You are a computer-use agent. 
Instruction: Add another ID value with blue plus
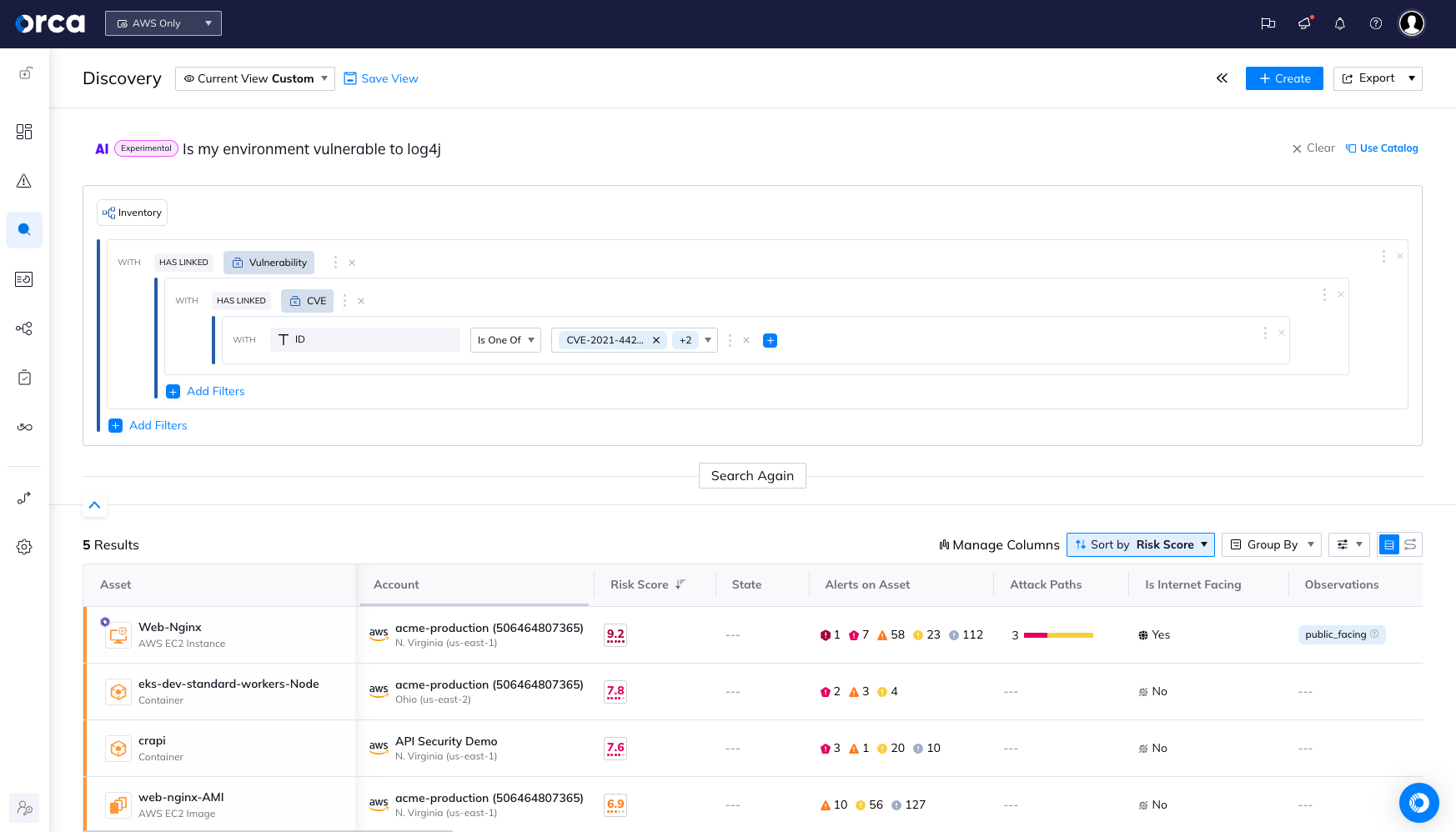pos(771,340)
